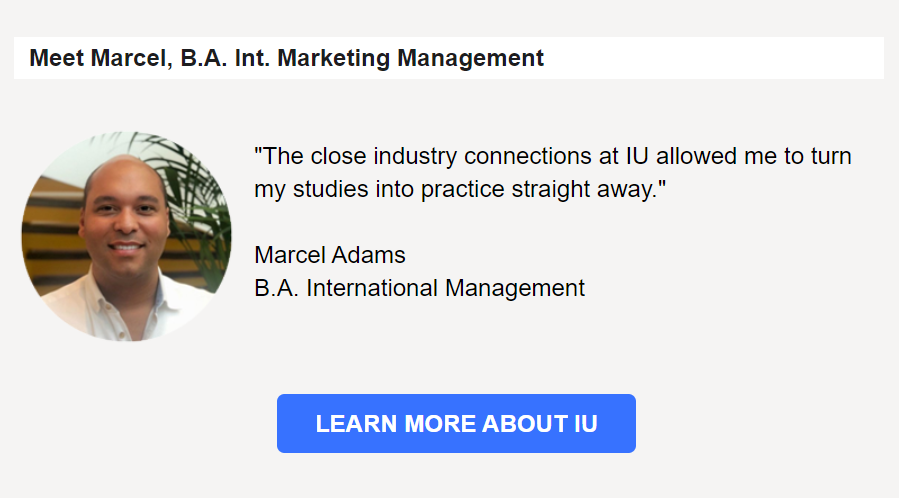The width and height of the screenshot is (906, 502).
Task: Click "IU" on the blue button
Action: pyautogui.click(x=586, y=424)
